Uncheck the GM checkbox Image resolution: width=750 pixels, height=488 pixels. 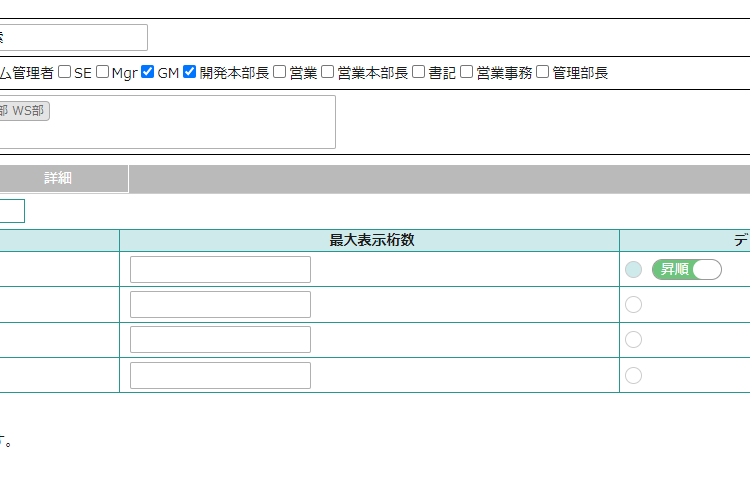[x=148, y=72]
